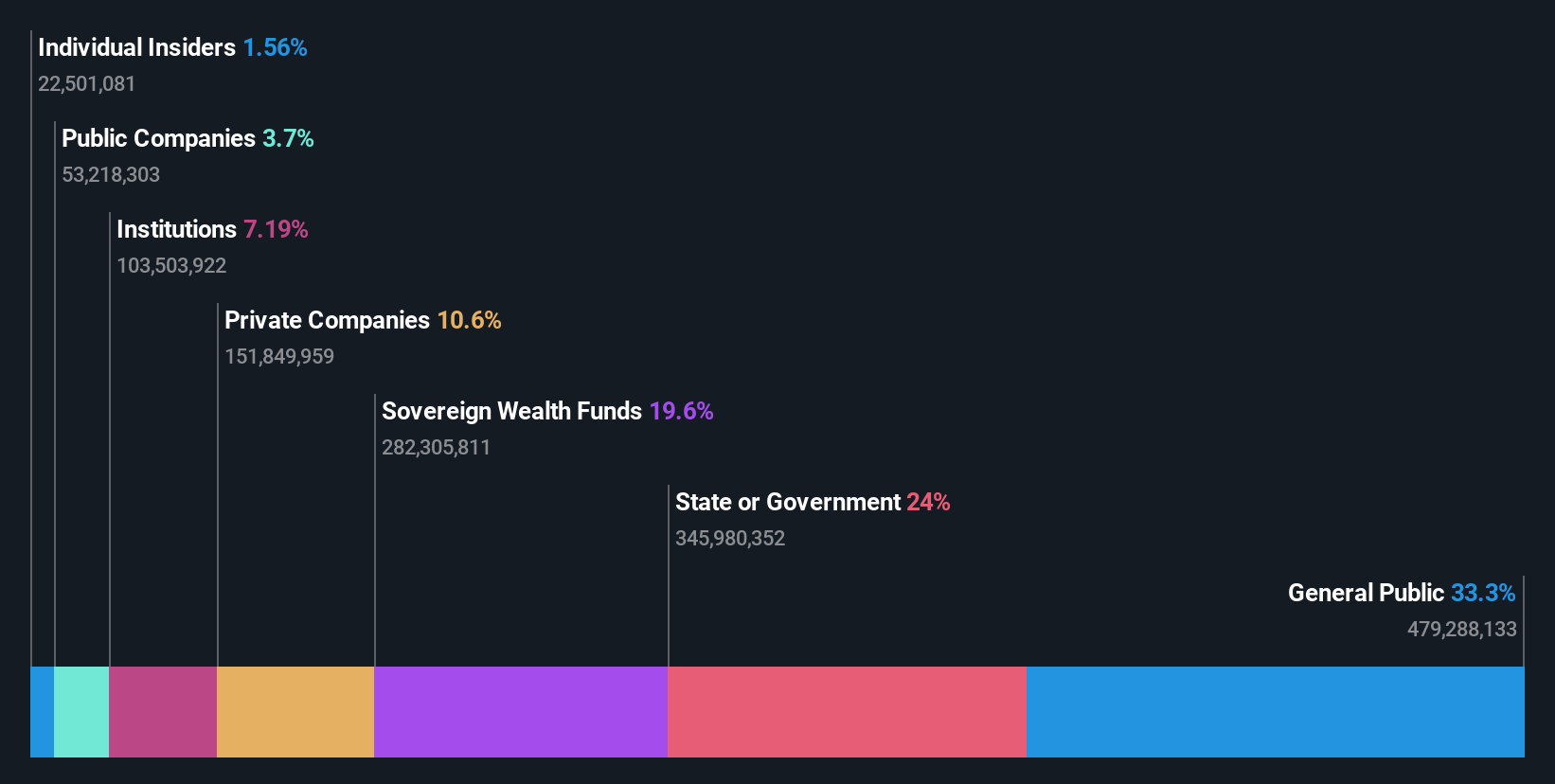The height and width of the screenshot is (784, 1555).
Task: Click the Institutions label text
Action: point(176,229)
